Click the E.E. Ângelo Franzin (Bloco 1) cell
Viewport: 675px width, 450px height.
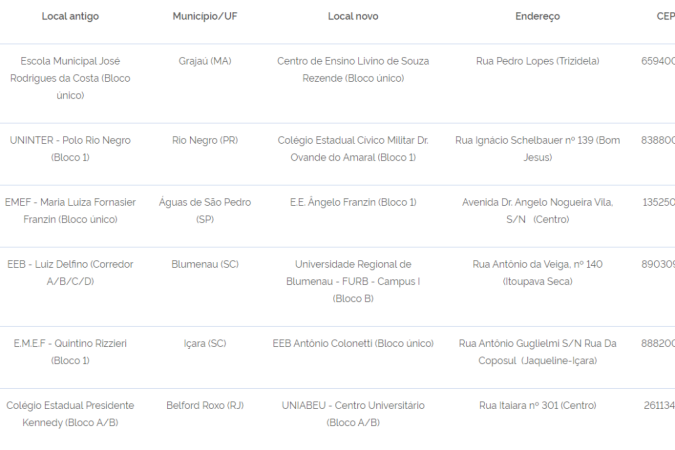pos(353,202)
